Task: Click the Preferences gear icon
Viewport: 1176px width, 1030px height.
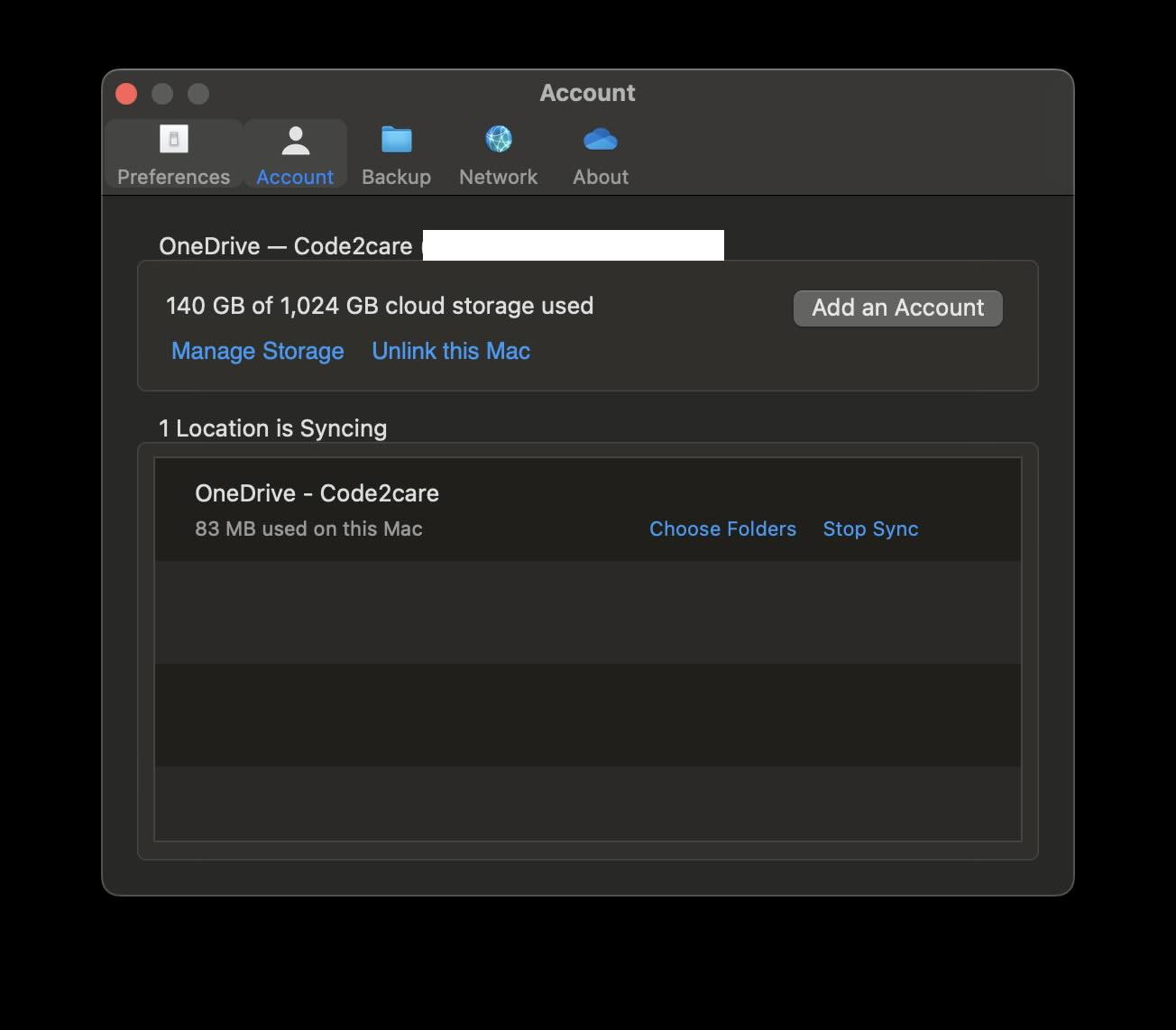Action: 172,138
